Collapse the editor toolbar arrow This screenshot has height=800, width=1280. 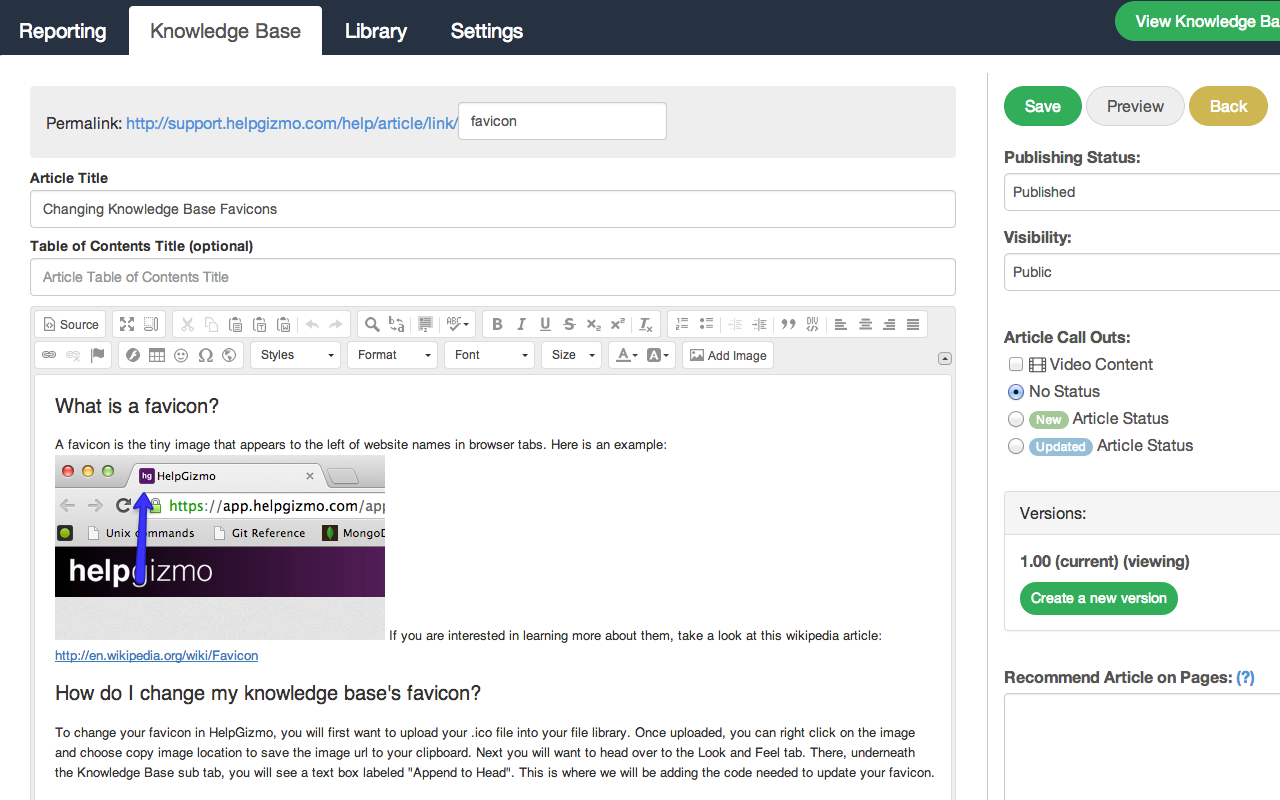[x=945, y=359]
